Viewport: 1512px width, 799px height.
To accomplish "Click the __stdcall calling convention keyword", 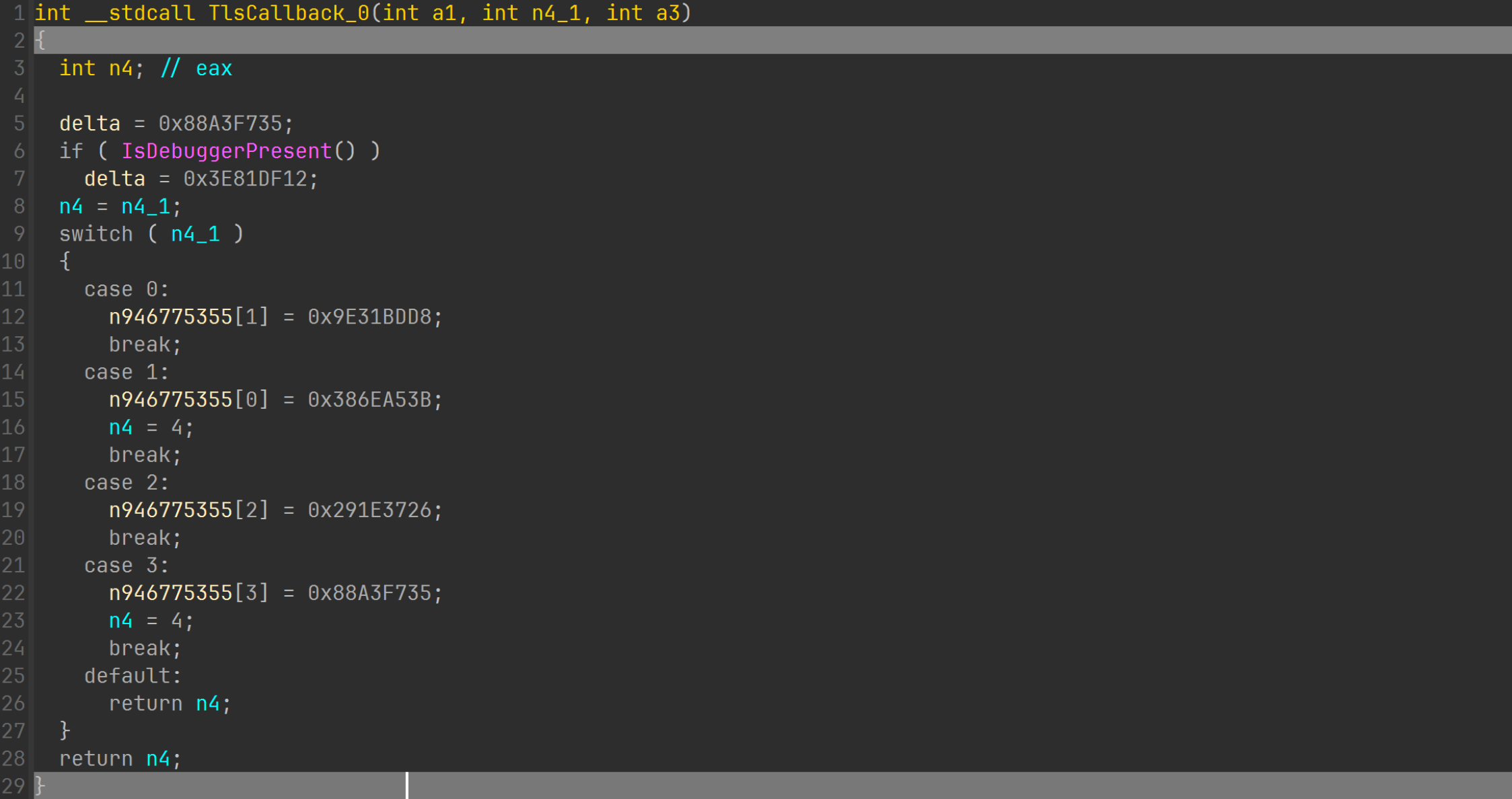I will pos(140,13).
